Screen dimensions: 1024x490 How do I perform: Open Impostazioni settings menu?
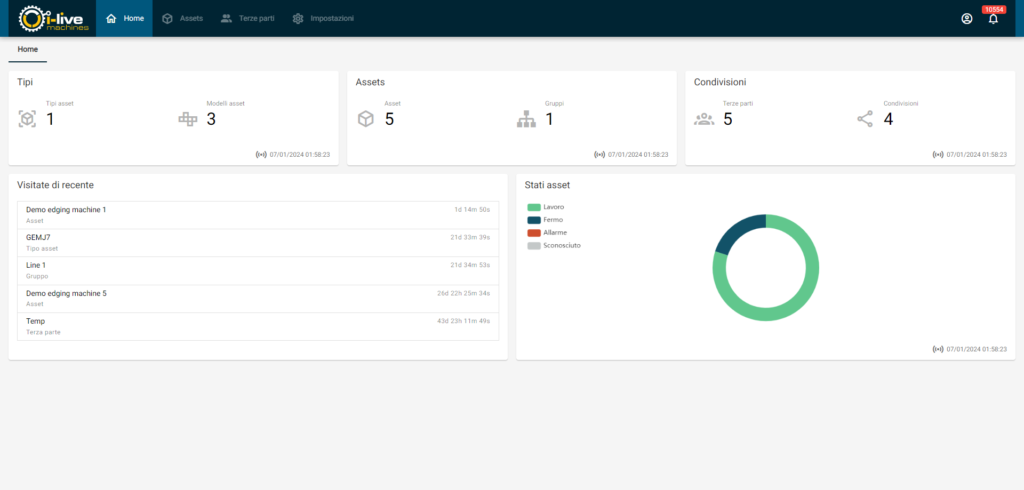(323, 18)
